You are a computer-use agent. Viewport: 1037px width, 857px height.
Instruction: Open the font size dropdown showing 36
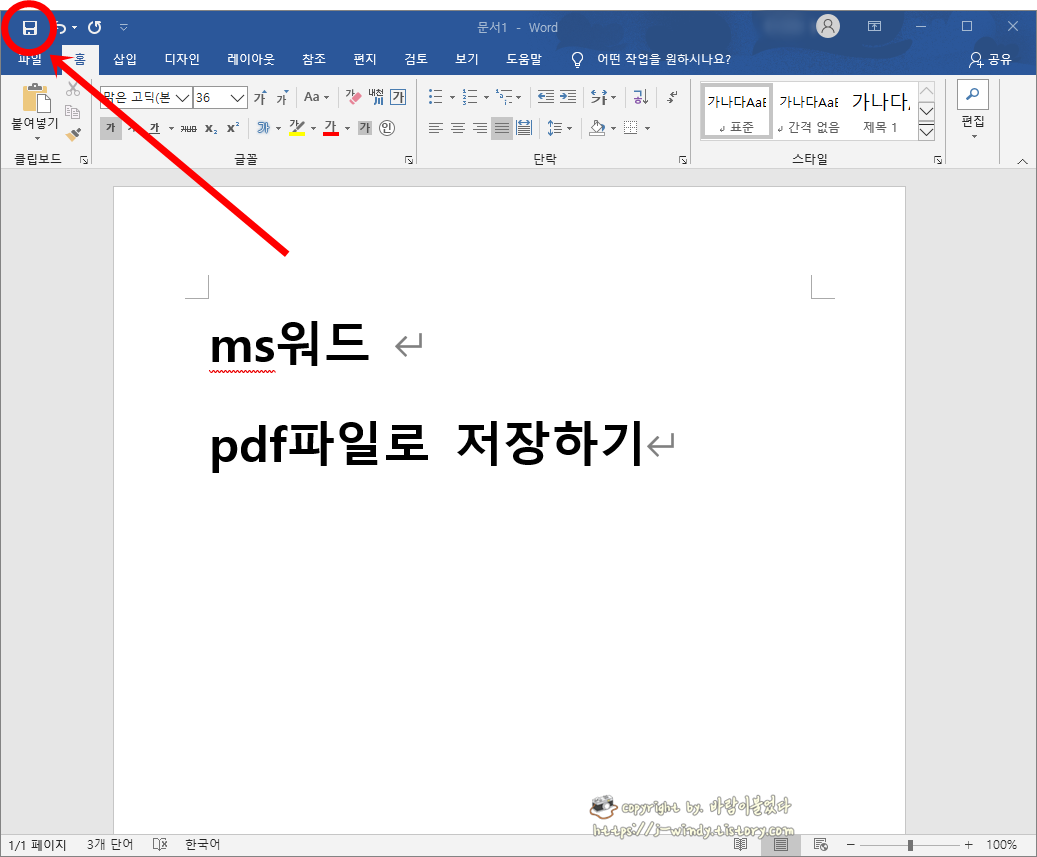click(x=238, y=98)
